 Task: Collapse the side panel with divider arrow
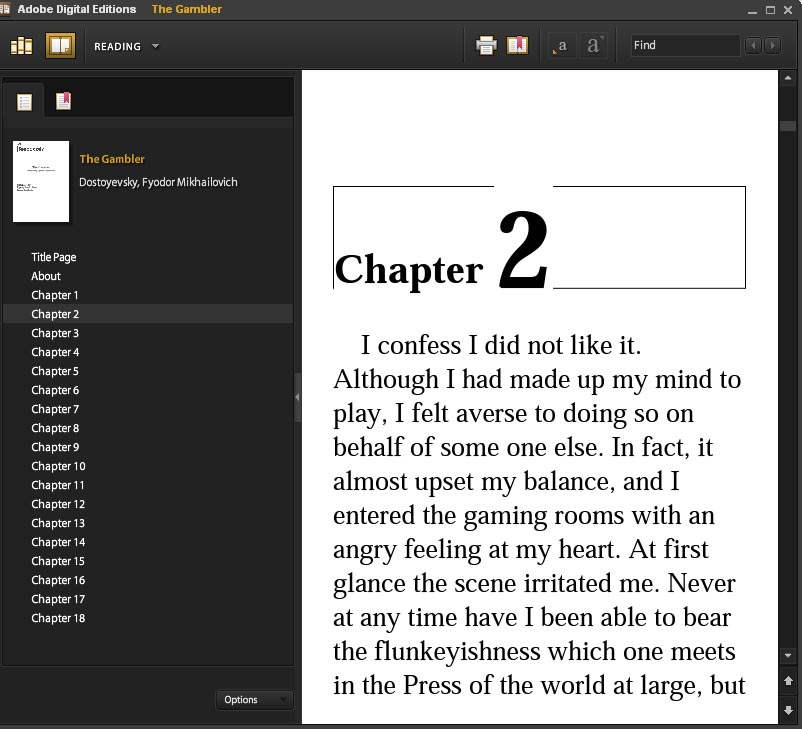(297, 396)
